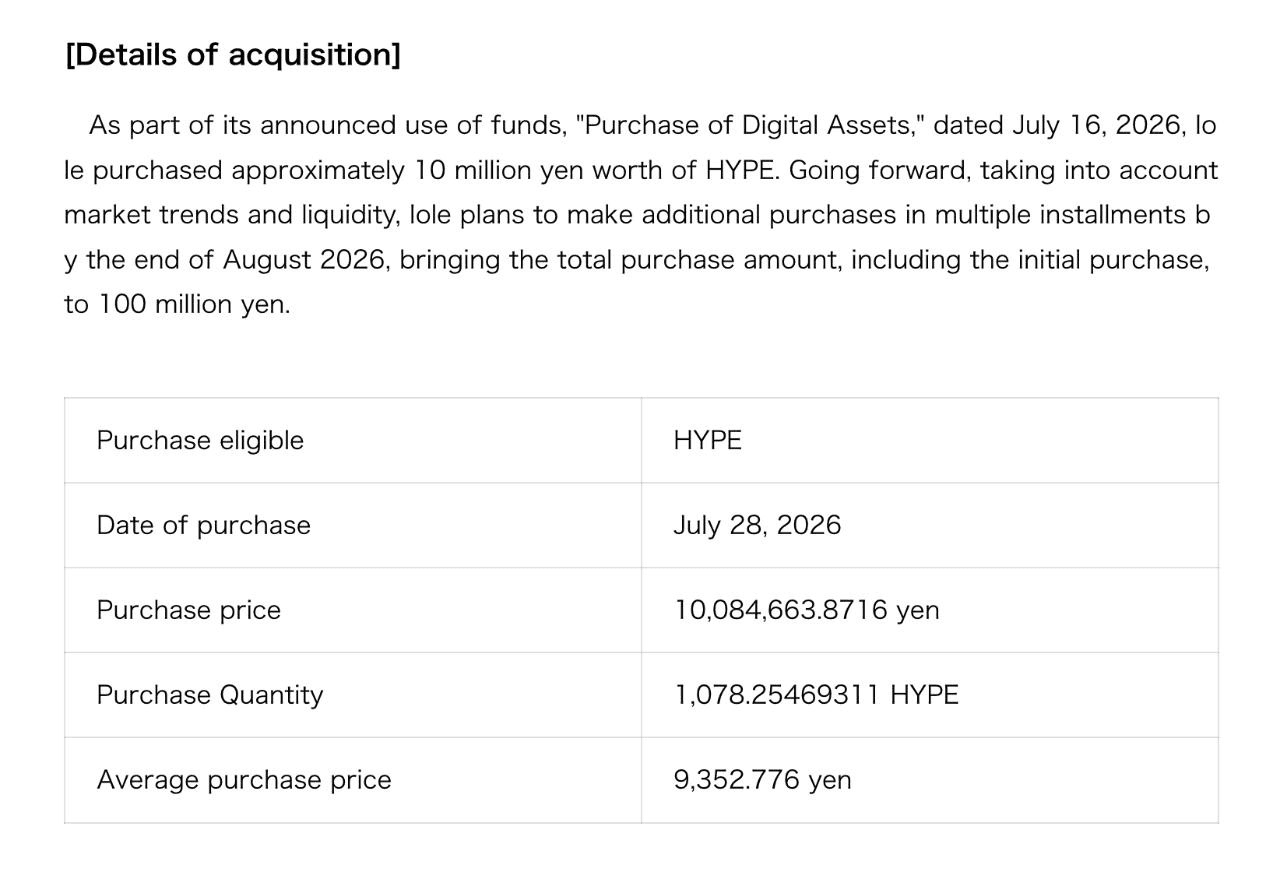Select the 9,352.776 yen average value

point(763,780)
